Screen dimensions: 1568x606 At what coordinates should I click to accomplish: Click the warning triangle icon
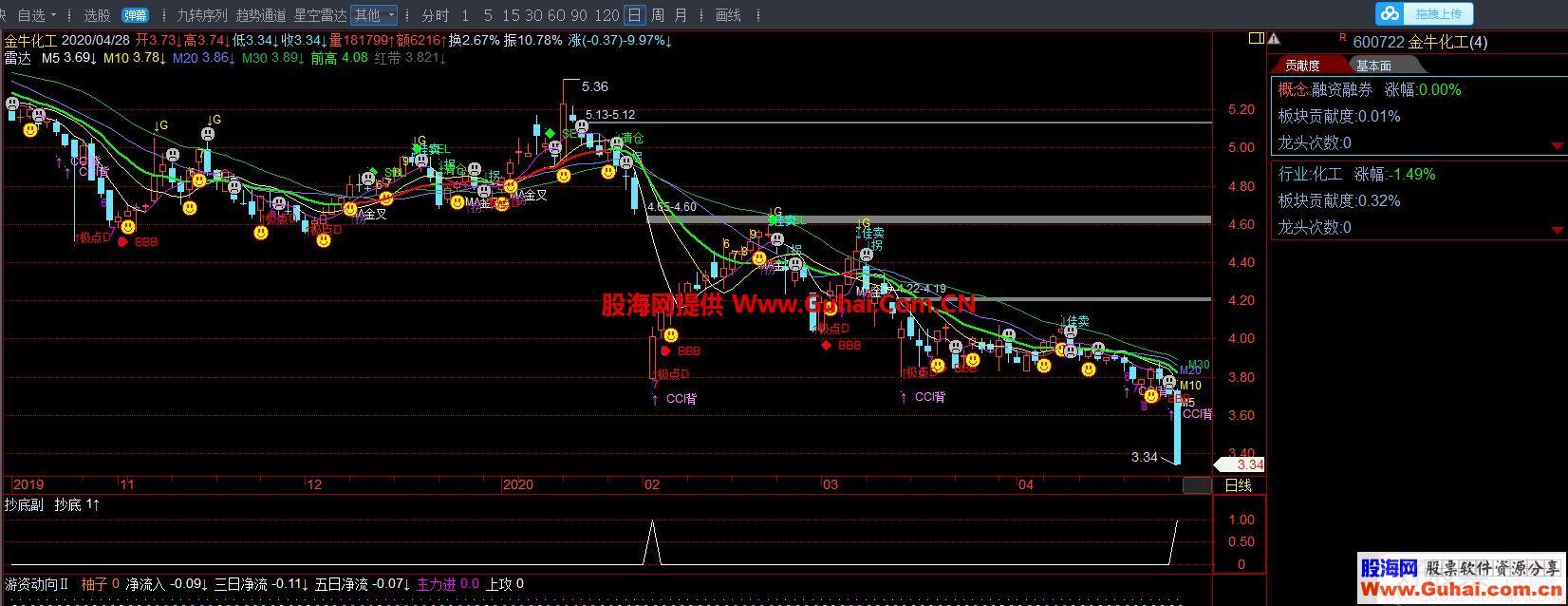[x=1274, y=39]
